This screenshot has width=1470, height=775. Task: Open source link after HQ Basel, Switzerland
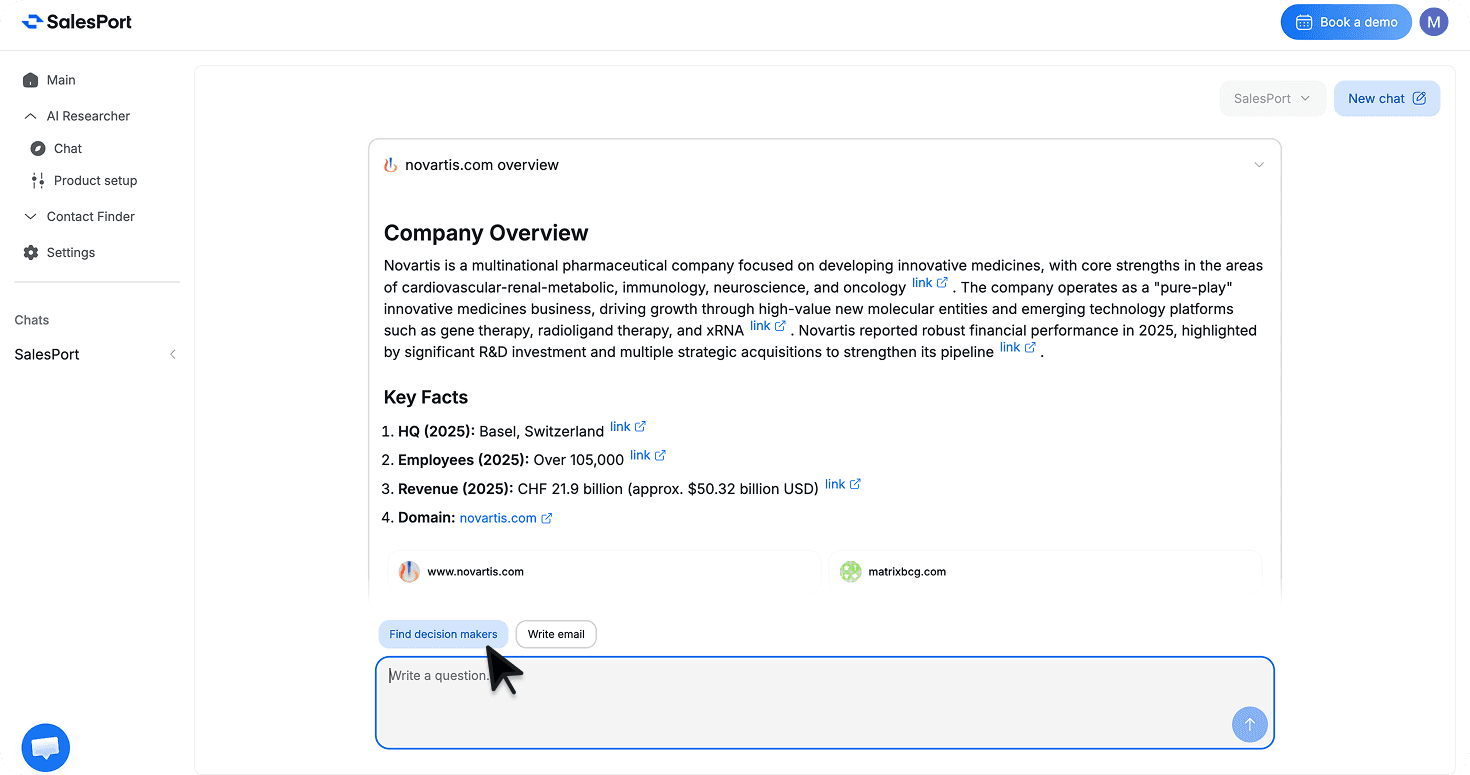(x=628, y=426)
